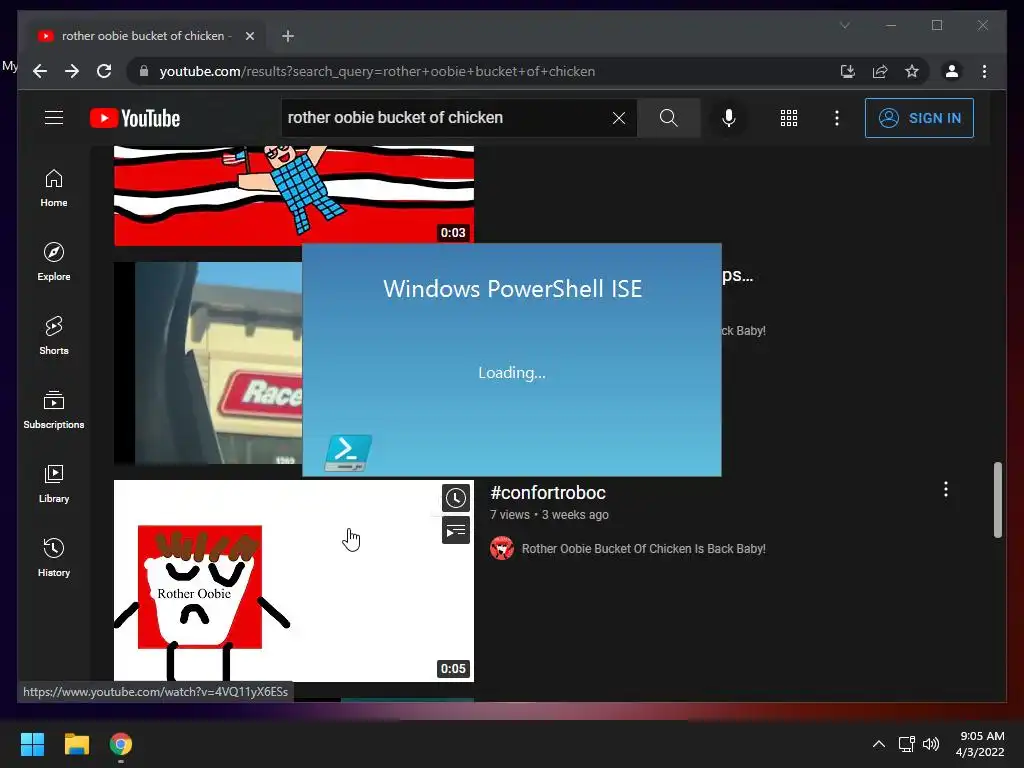The height and width of the screenshot is (768, 1024).
Task: Open Chrome's three-dot customize menu
Action: [984, 71]
